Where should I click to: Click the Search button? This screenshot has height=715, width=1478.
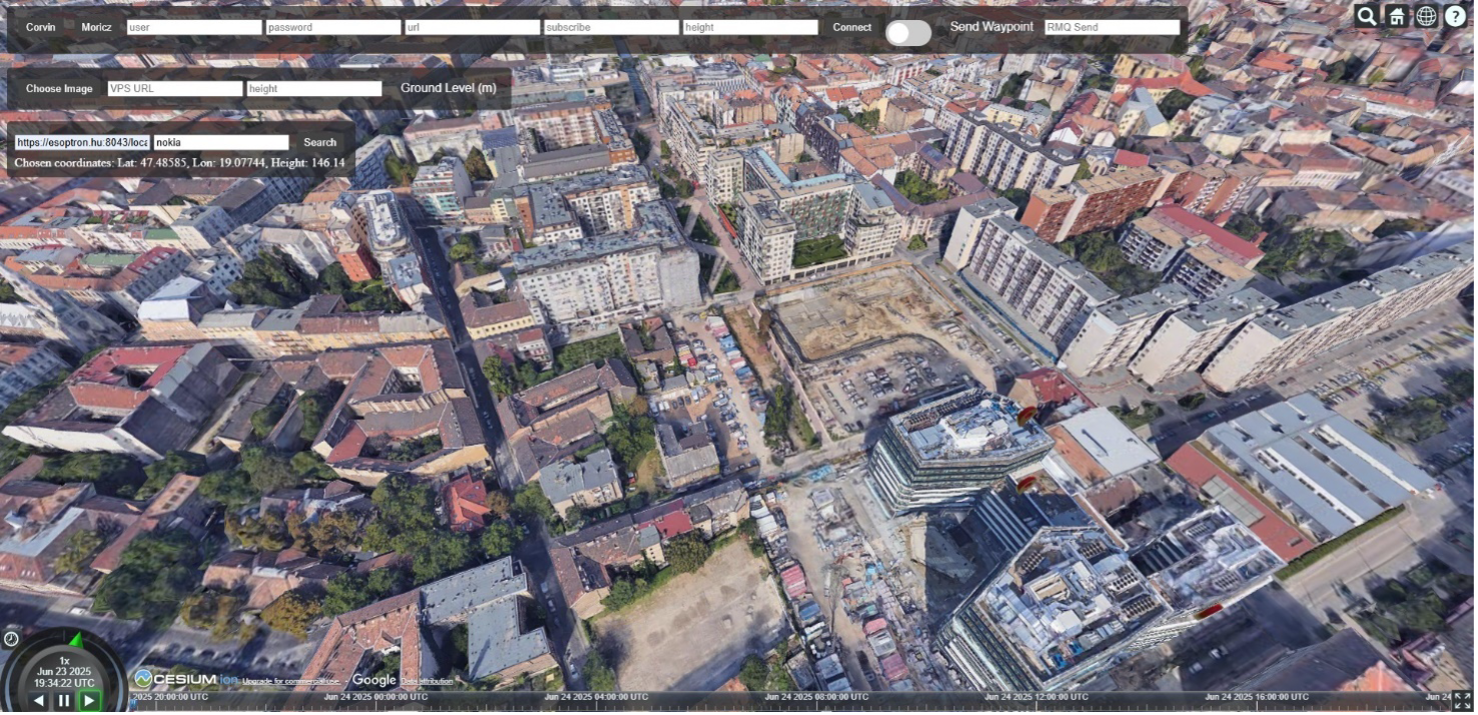pos(320,142)
